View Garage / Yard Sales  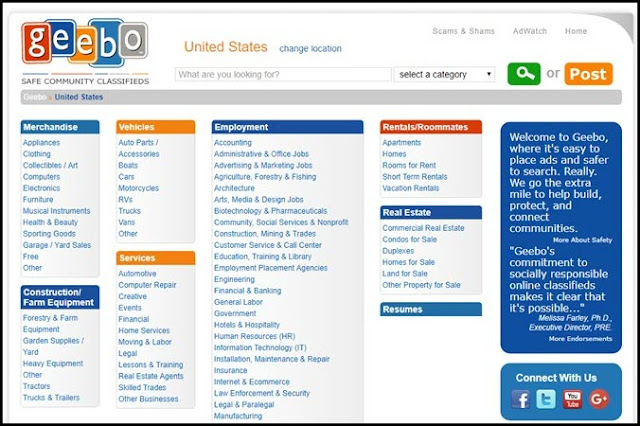pos(57,245)
